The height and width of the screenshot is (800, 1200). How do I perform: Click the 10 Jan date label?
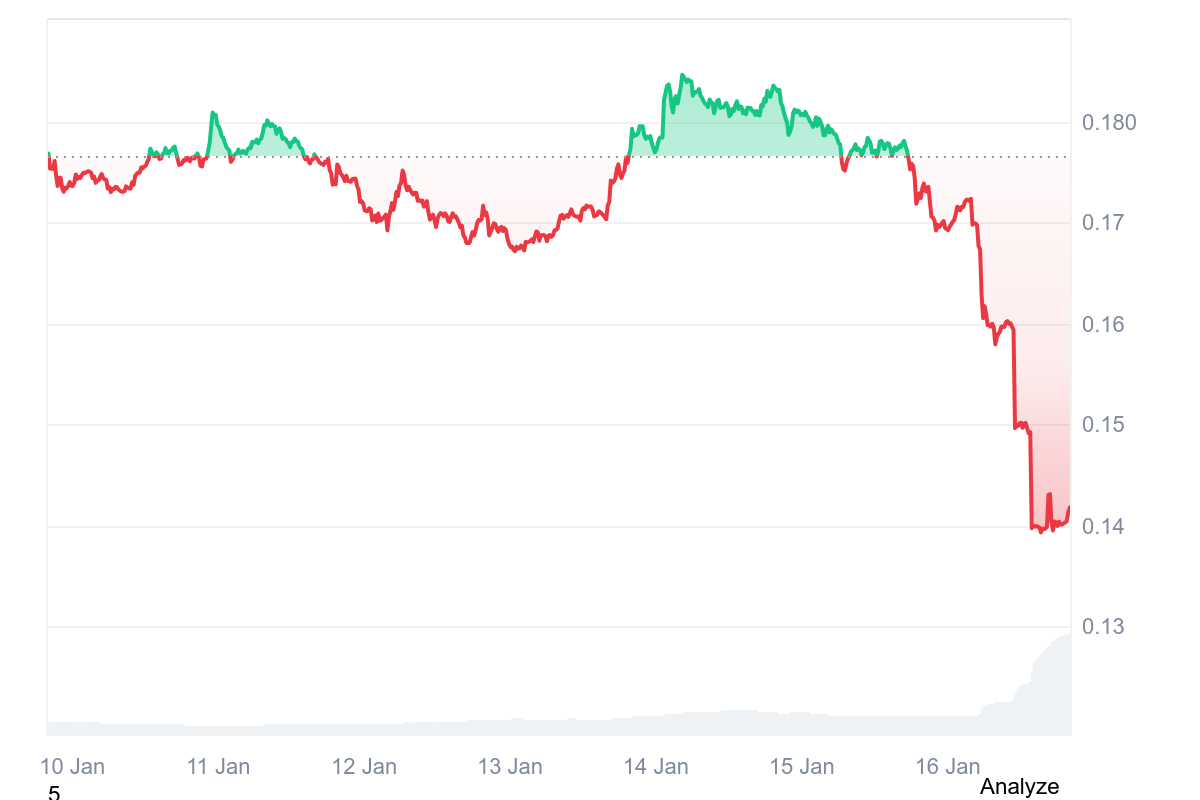[72, 767]
